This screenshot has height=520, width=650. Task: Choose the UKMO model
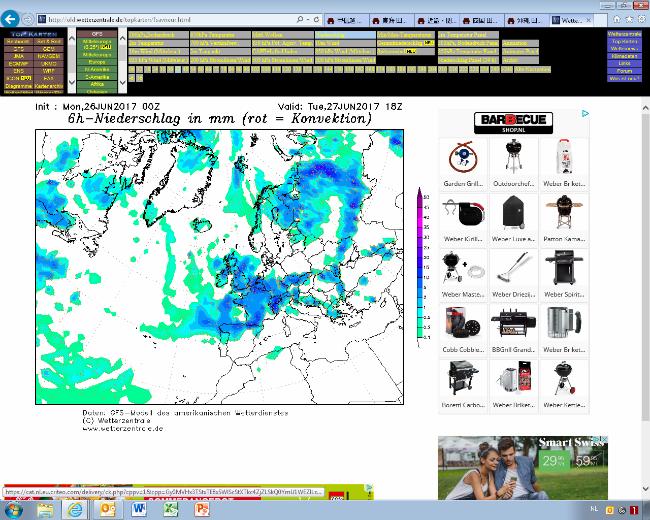pos(49,63)
